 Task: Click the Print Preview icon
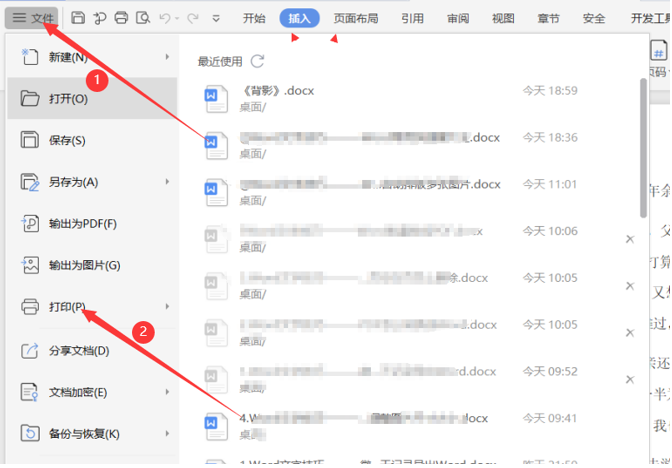(143, 18)
